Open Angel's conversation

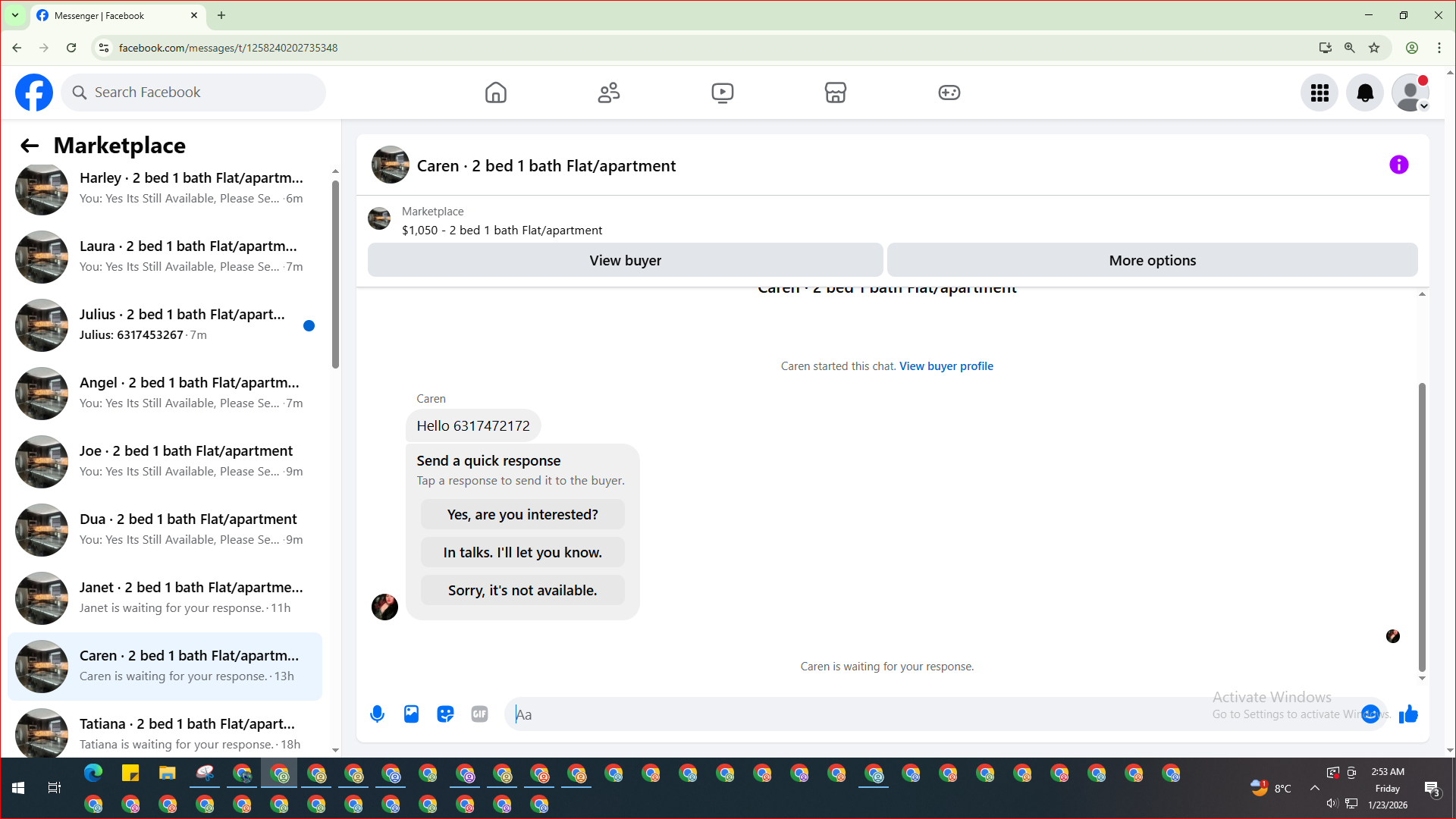click(165, 394)
